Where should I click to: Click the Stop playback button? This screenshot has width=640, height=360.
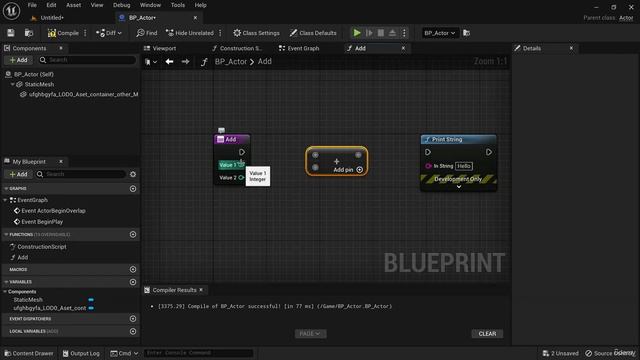click(x=380, y=33)
